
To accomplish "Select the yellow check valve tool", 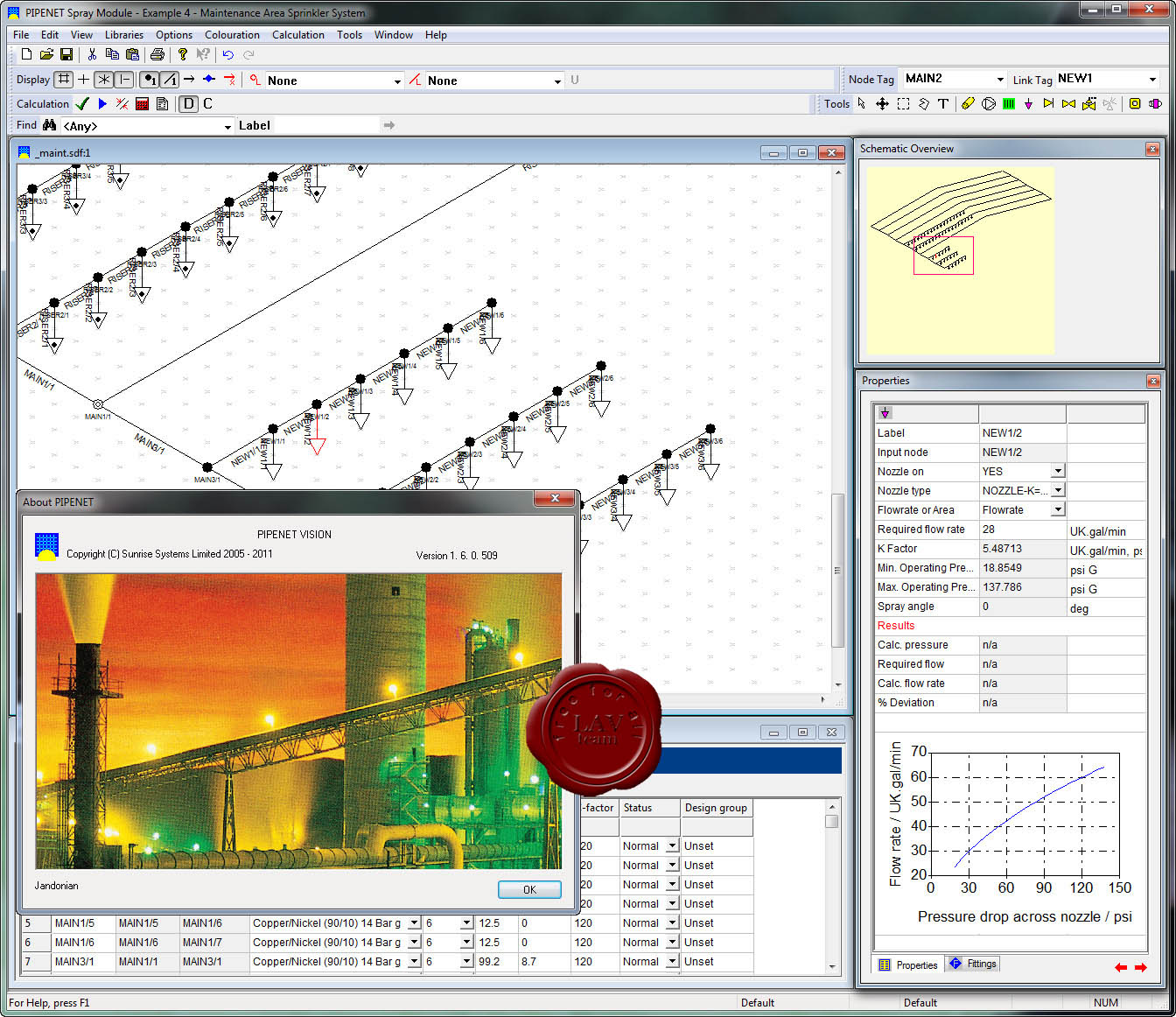I will [1048, 103].
